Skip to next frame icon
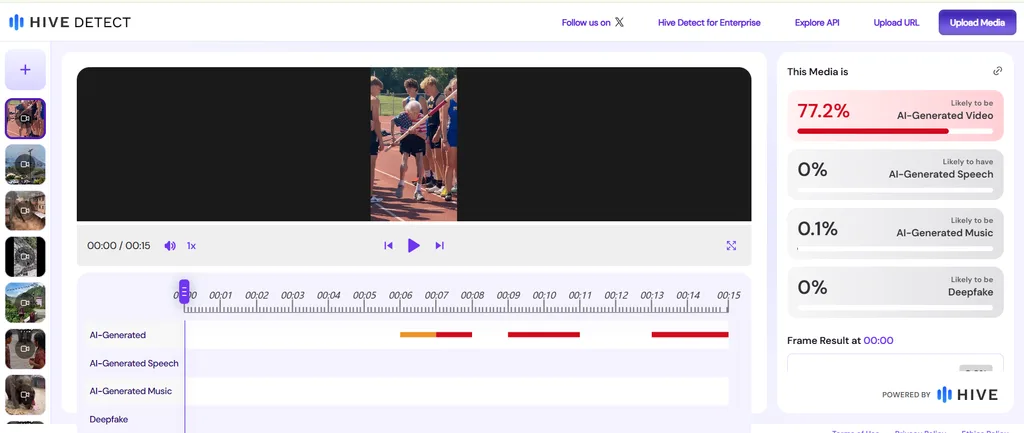 click(x=440, y=246)
